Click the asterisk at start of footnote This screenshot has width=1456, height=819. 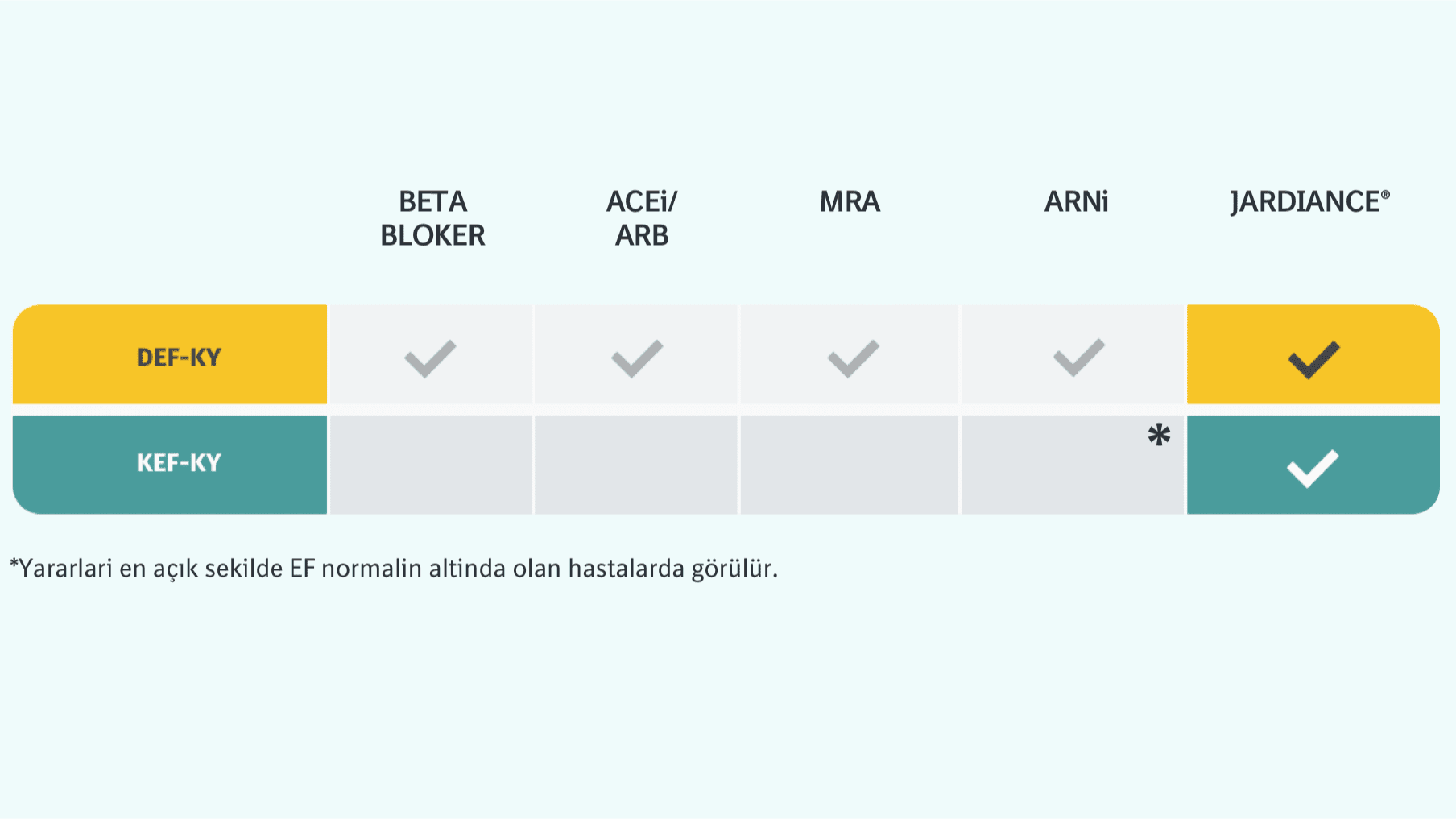[x=14, y=563]
